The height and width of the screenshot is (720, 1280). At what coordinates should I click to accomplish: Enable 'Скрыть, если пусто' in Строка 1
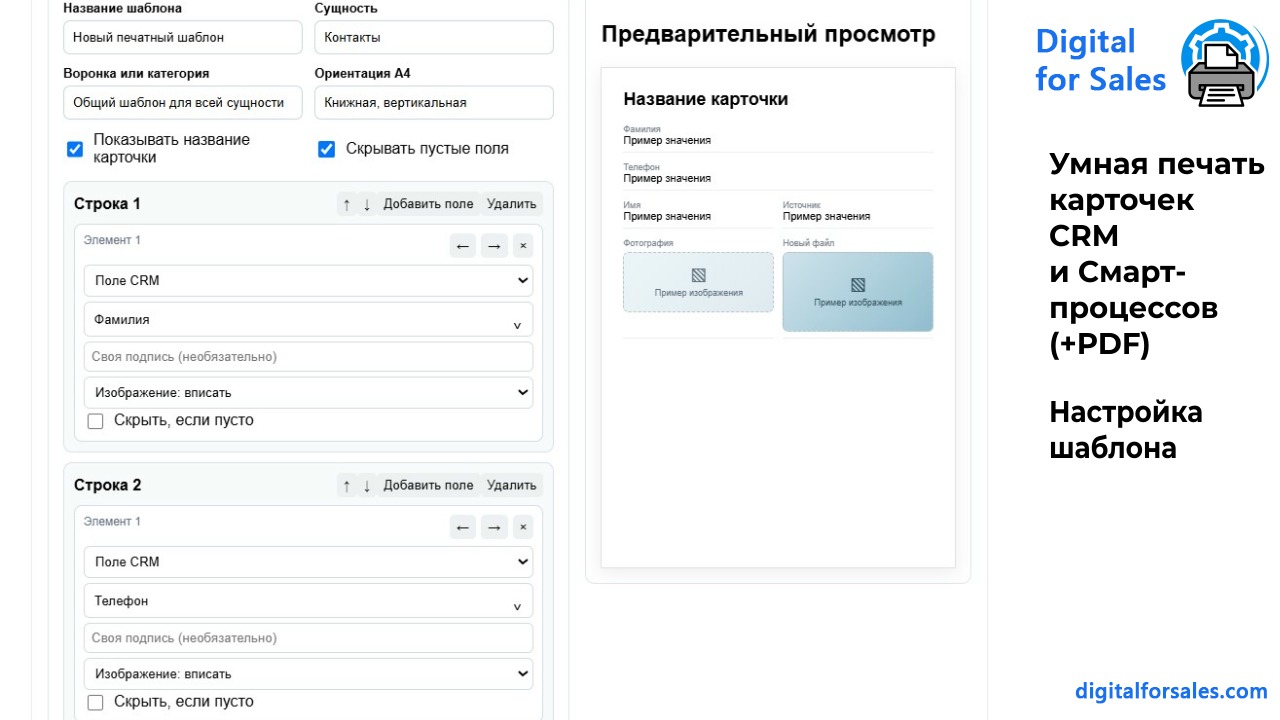[95, 421]
